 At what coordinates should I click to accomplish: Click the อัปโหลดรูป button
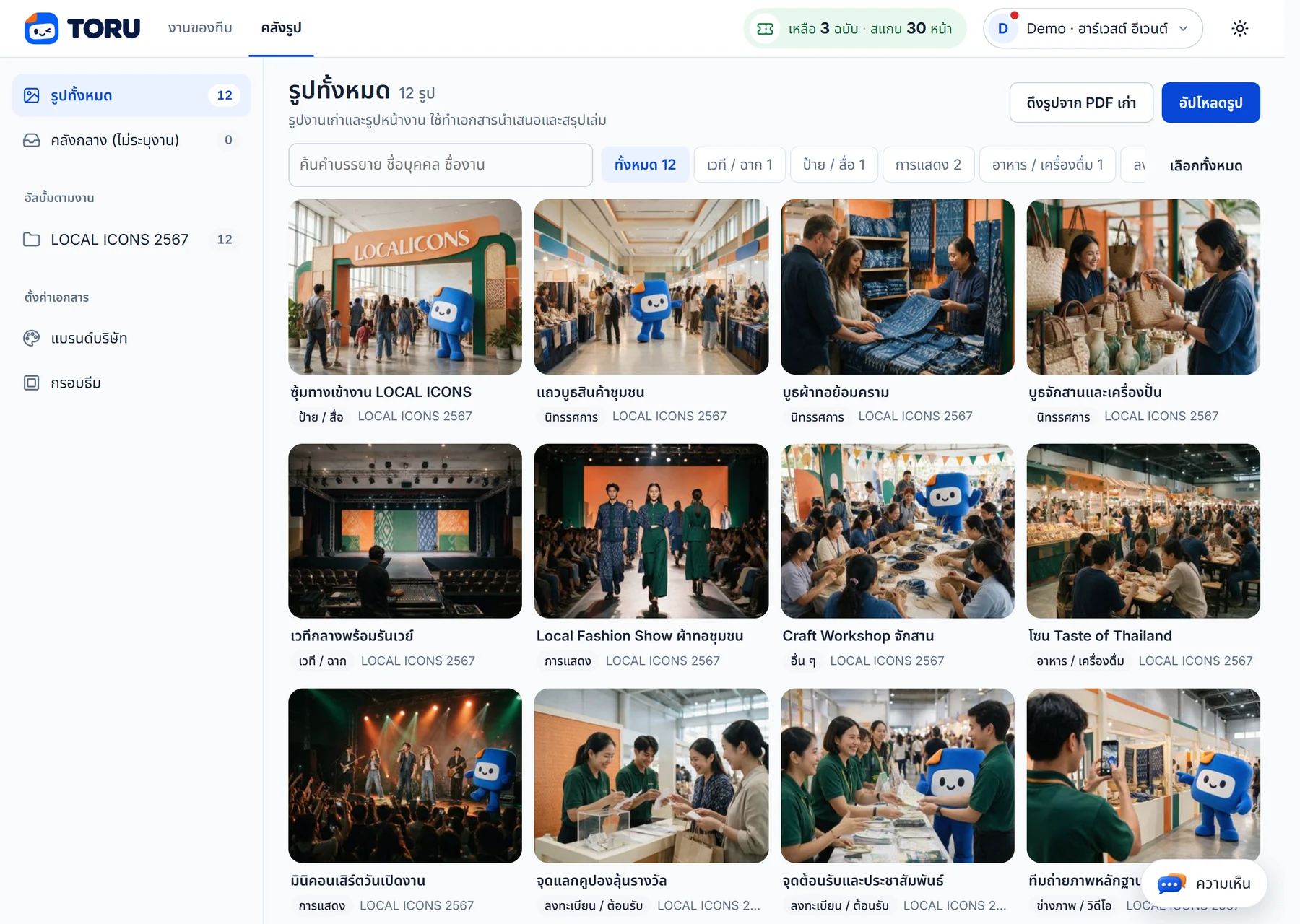[1210, 103]
